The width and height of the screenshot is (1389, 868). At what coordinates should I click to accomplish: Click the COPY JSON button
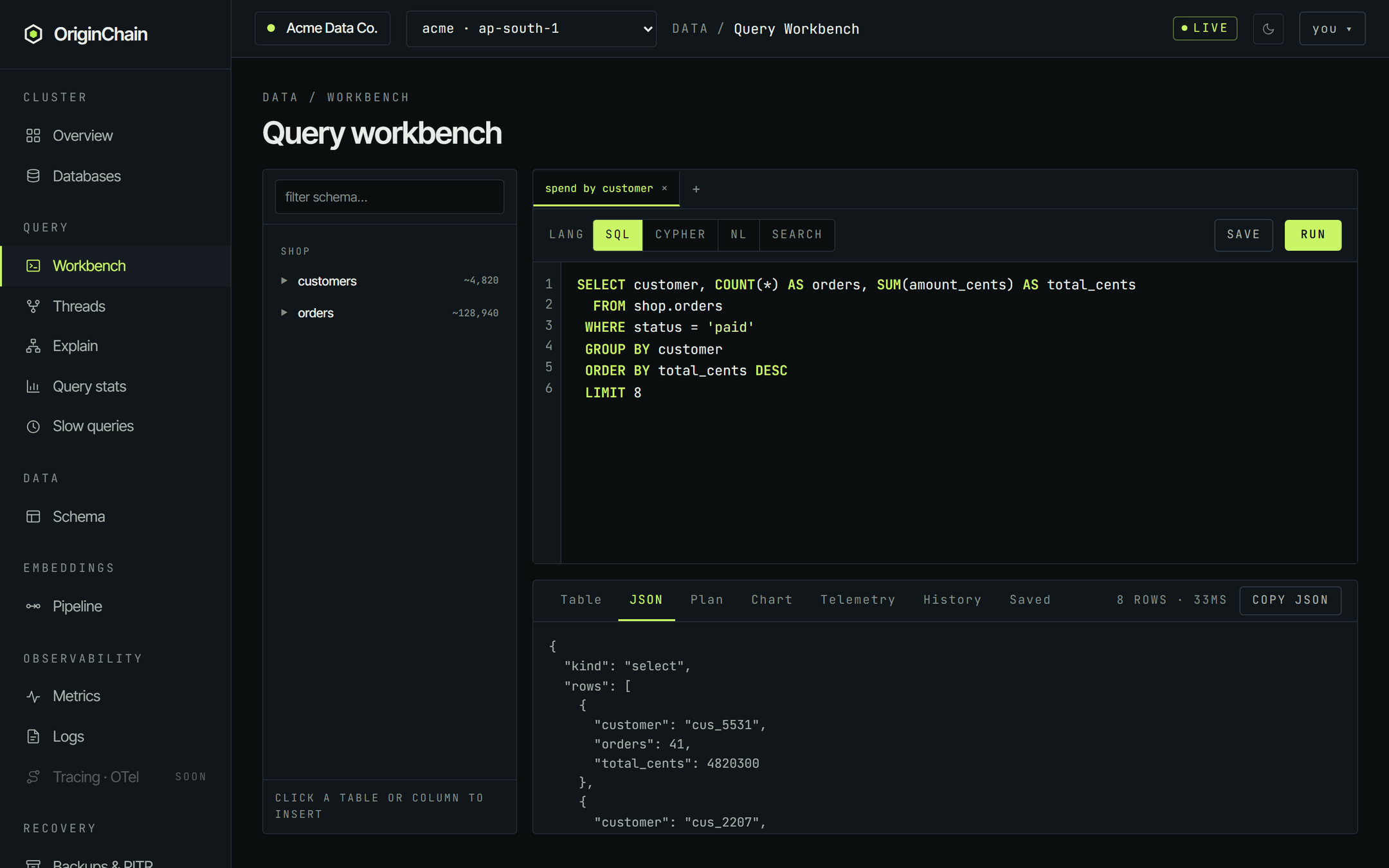(1290, 600)
